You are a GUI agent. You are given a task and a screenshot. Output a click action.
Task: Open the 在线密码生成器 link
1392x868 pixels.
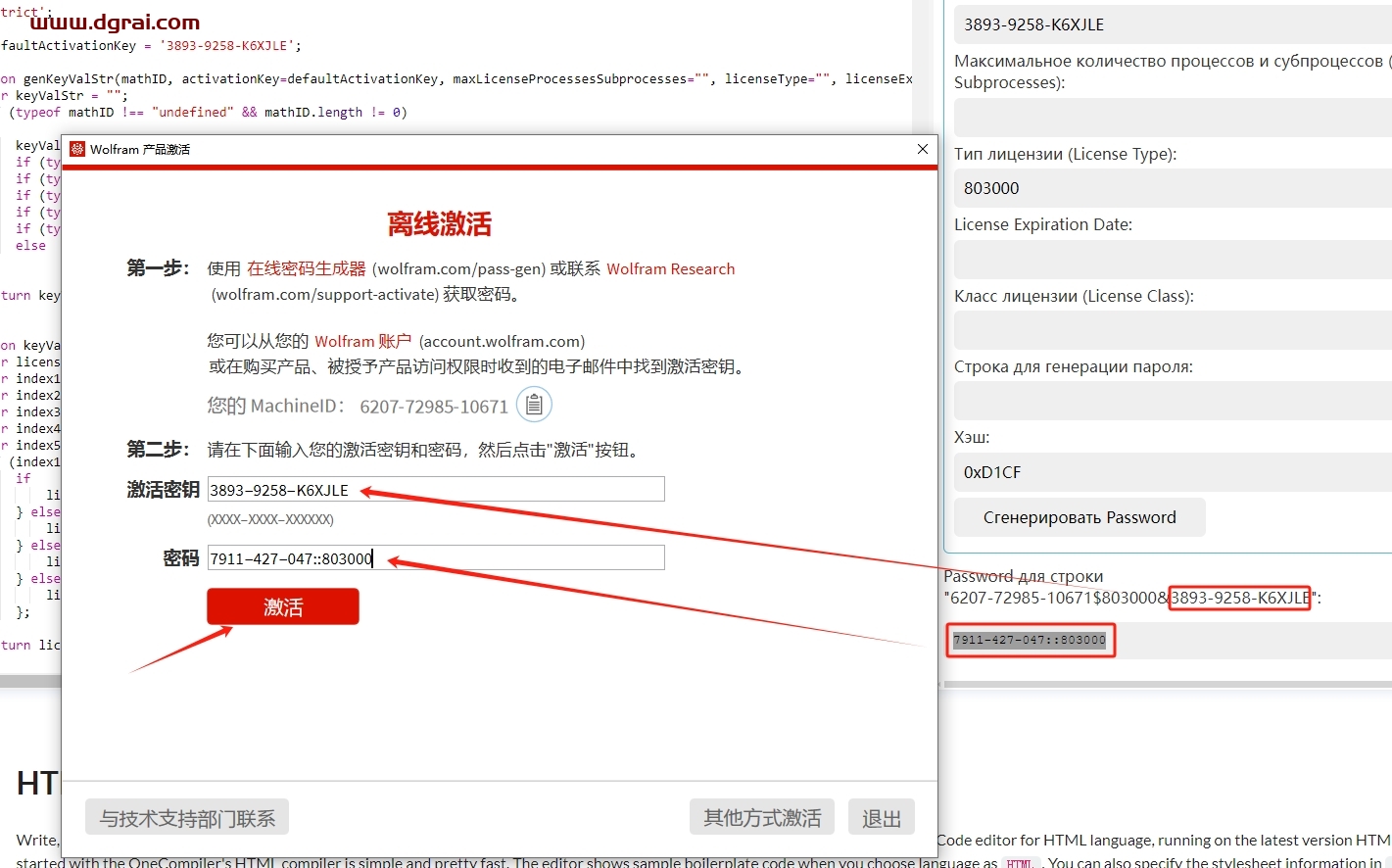tap(307, 268)
